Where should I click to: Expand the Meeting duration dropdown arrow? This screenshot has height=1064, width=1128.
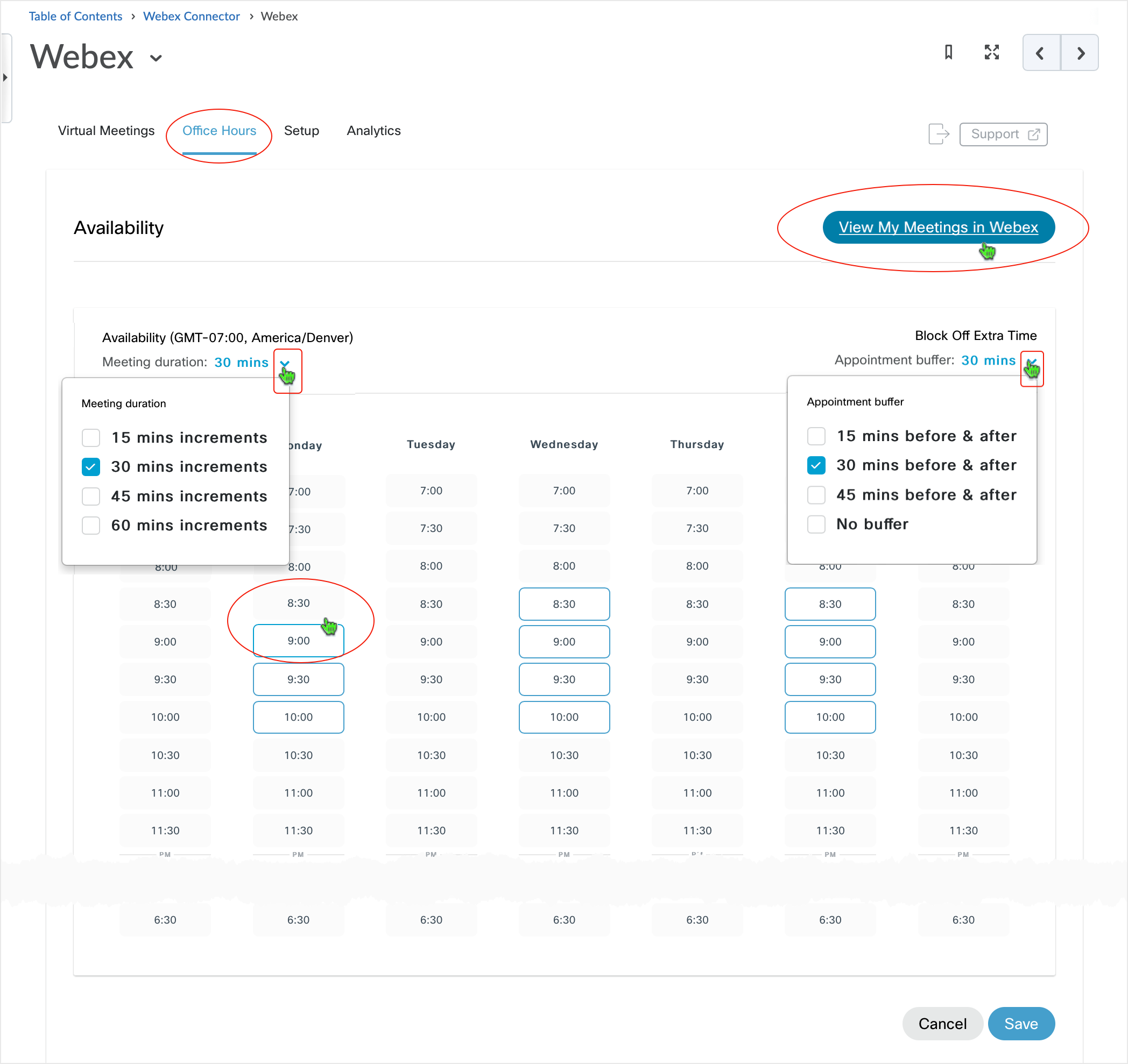pos(285,364)
